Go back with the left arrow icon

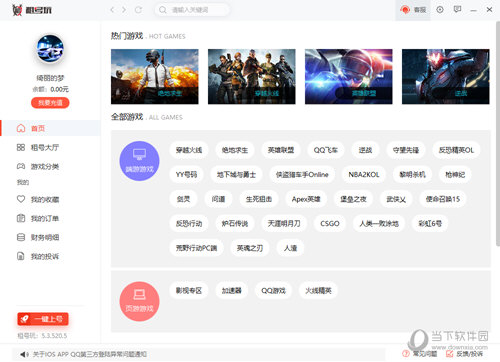112,10
